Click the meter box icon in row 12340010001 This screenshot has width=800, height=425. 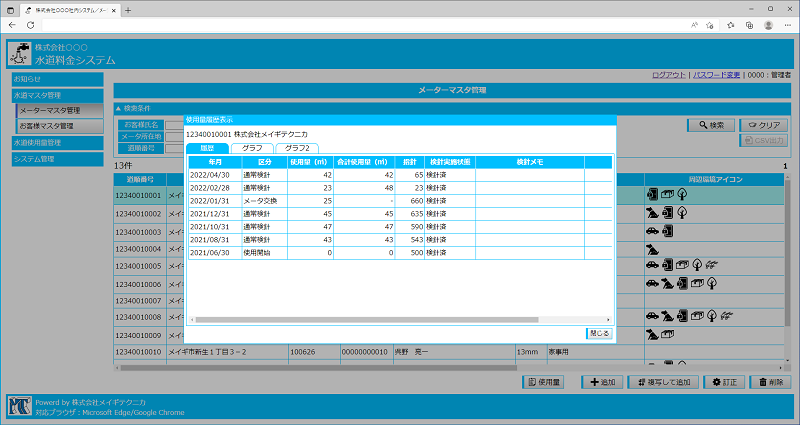[x=667, y=194]
